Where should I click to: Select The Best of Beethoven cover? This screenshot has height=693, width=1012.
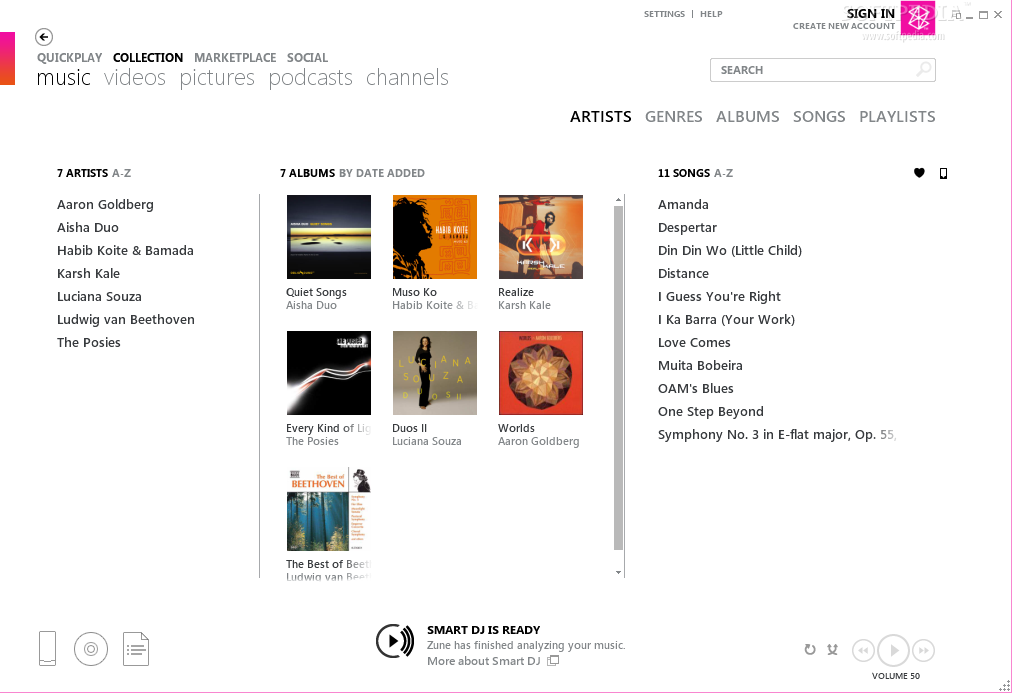pyautogui.click(x=329, y=509)
